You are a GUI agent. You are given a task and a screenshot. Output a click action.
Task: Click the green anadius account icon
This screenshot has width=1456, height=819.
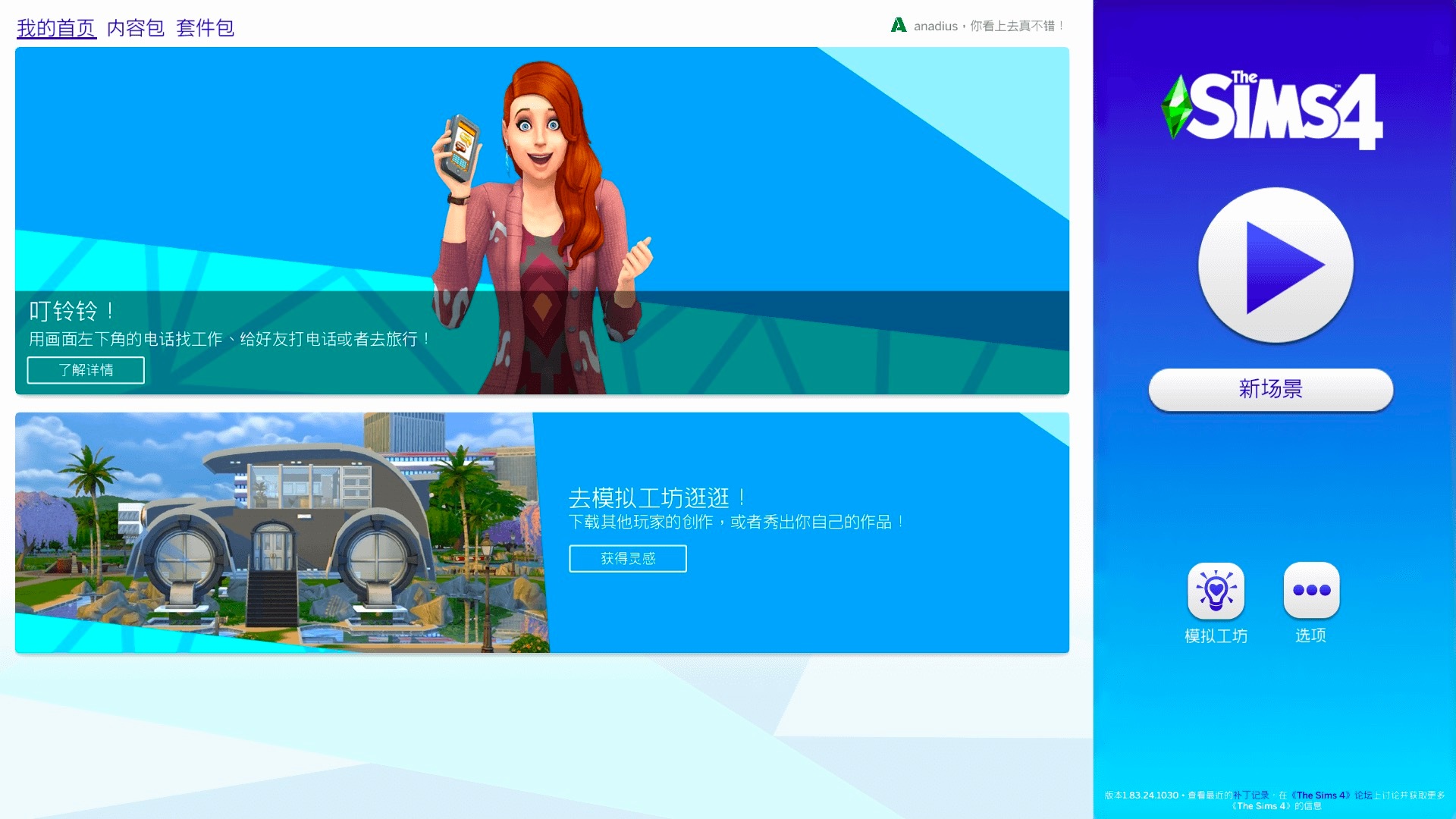coord(899,25)
